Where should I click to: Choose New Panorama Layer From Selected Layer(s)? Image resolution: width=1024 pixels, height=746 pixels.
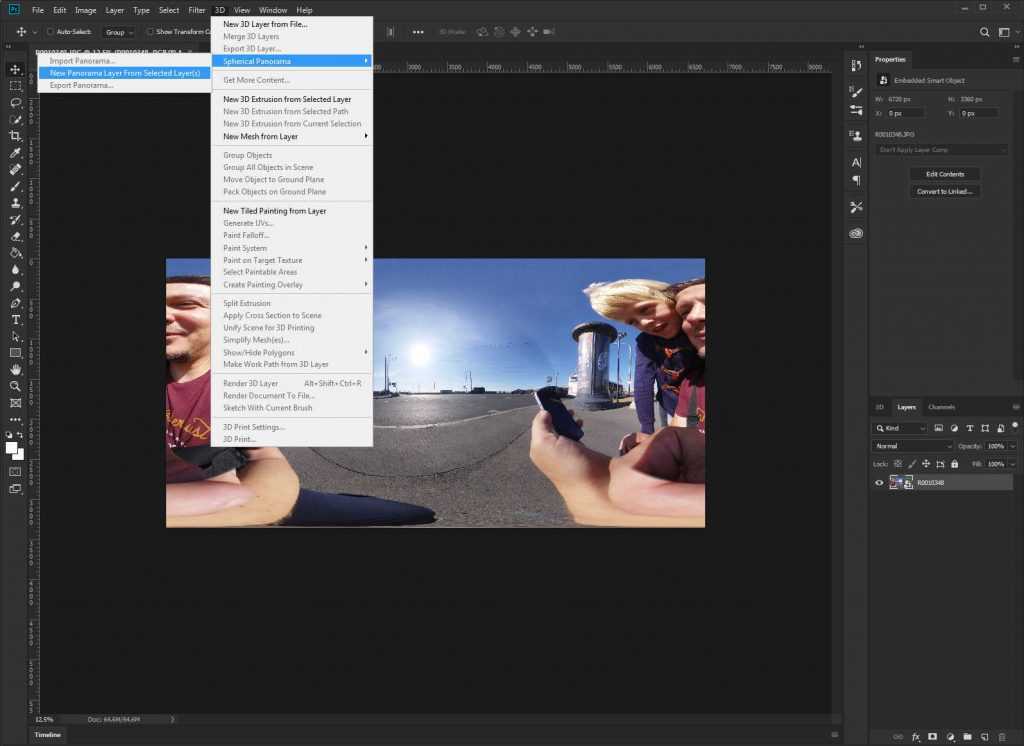click(125, 73)
